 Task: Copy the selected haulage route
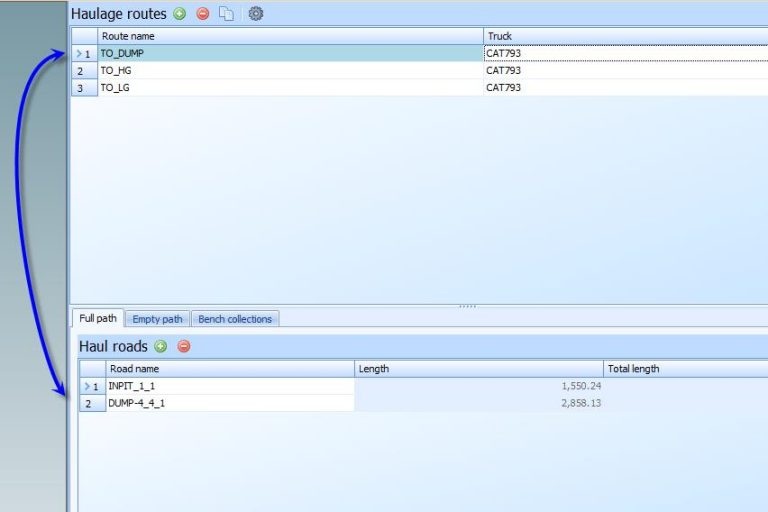(227, 14)
